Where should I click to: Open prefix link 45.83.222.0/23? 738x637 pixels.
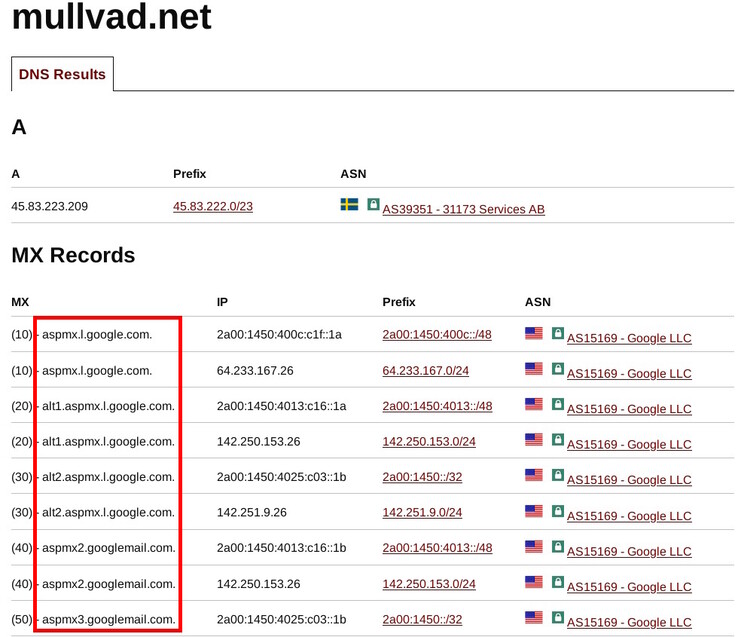(213, 206)
